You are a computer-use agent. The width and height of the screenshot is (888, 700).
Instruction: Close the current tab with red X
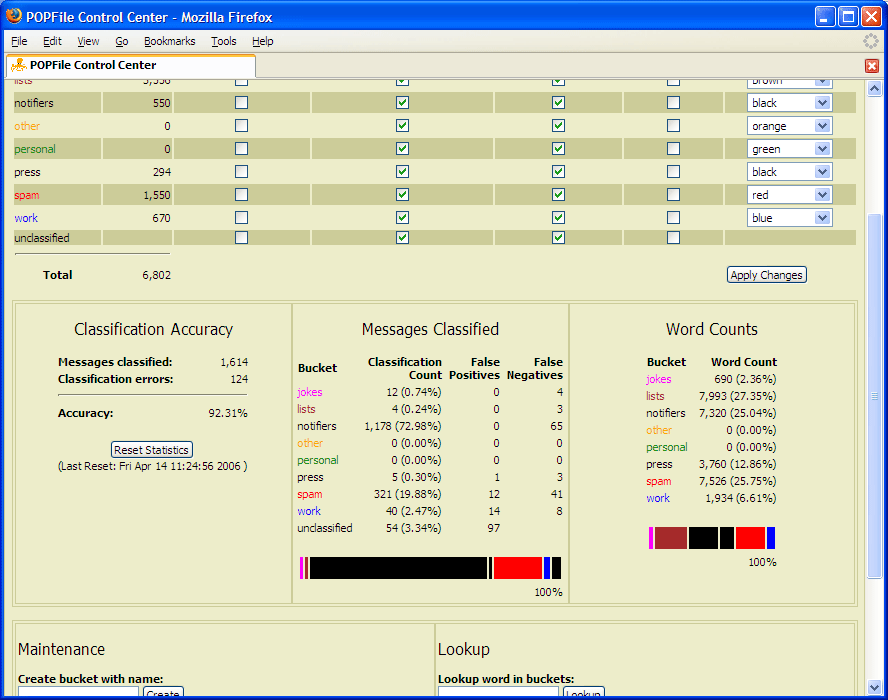(x=872, y=66)
